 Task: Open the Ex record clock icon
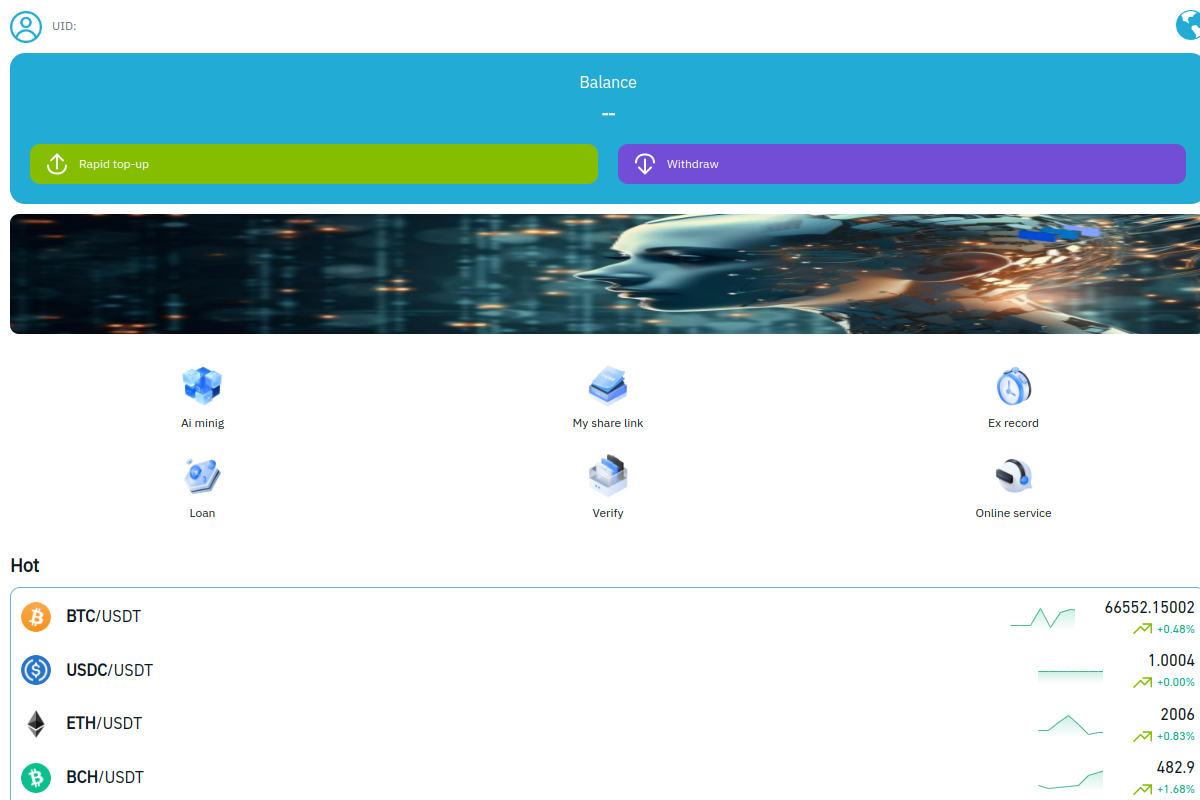pyautogui.click(x=1013, y=385)
